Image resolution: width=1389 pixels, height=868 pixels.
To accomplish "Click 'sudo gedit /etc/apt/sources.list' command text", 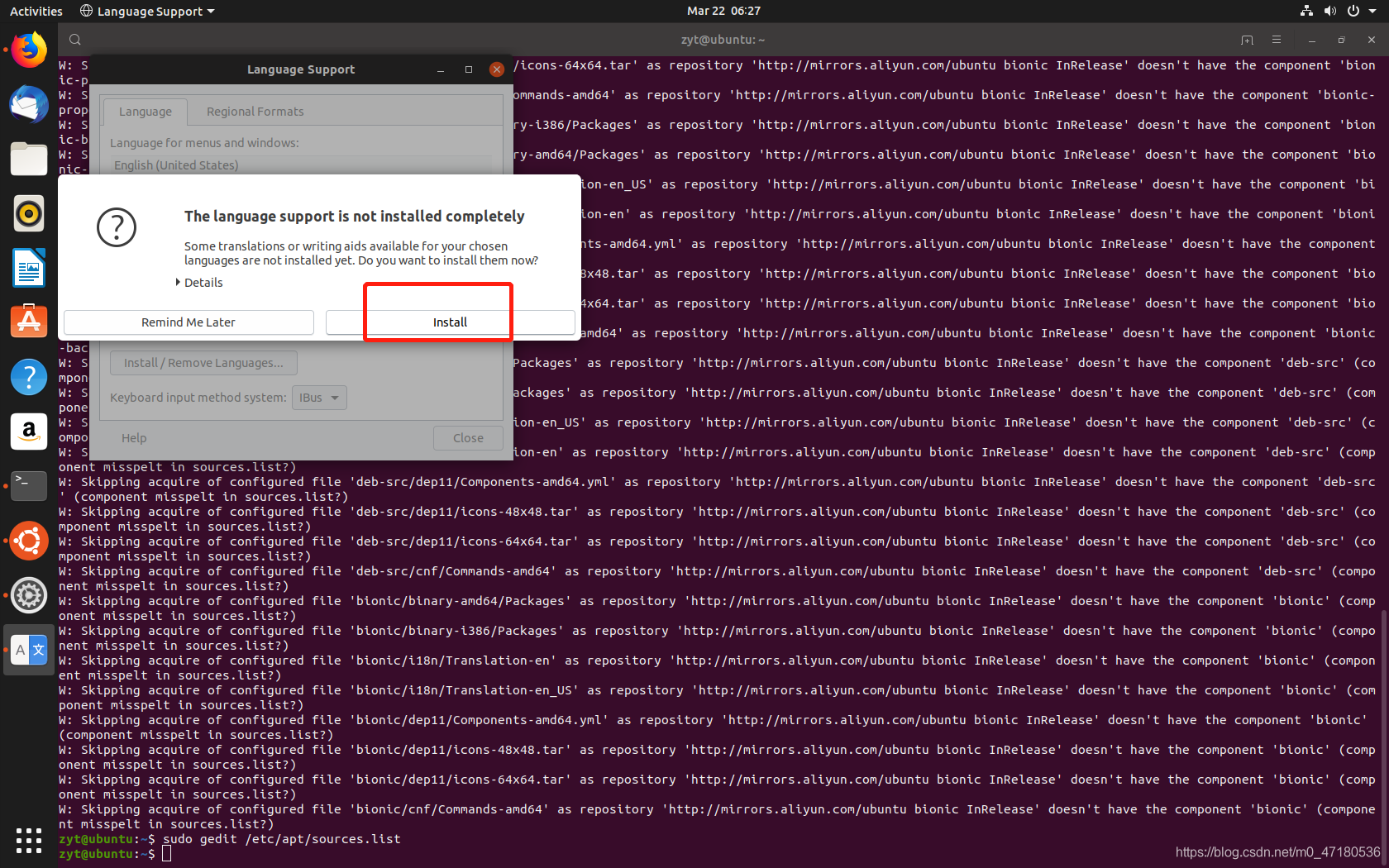I will [282, 839].
